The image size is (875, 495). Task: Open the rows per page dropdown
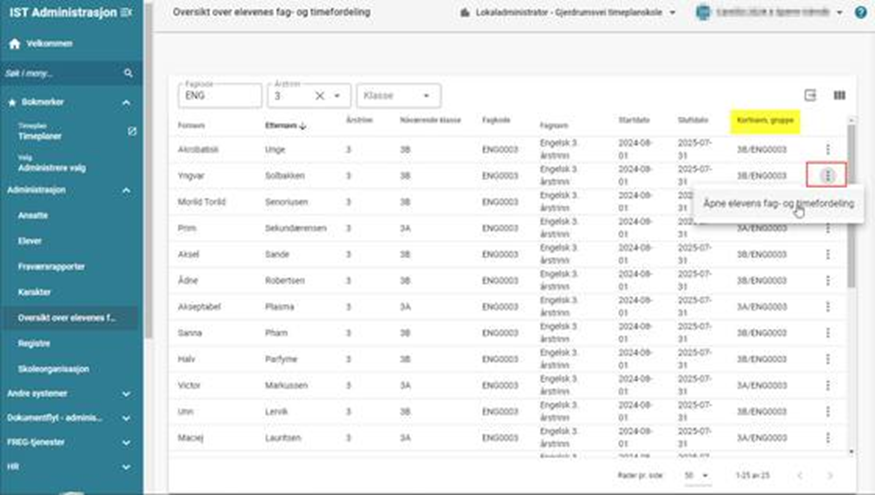click(697, 475)
